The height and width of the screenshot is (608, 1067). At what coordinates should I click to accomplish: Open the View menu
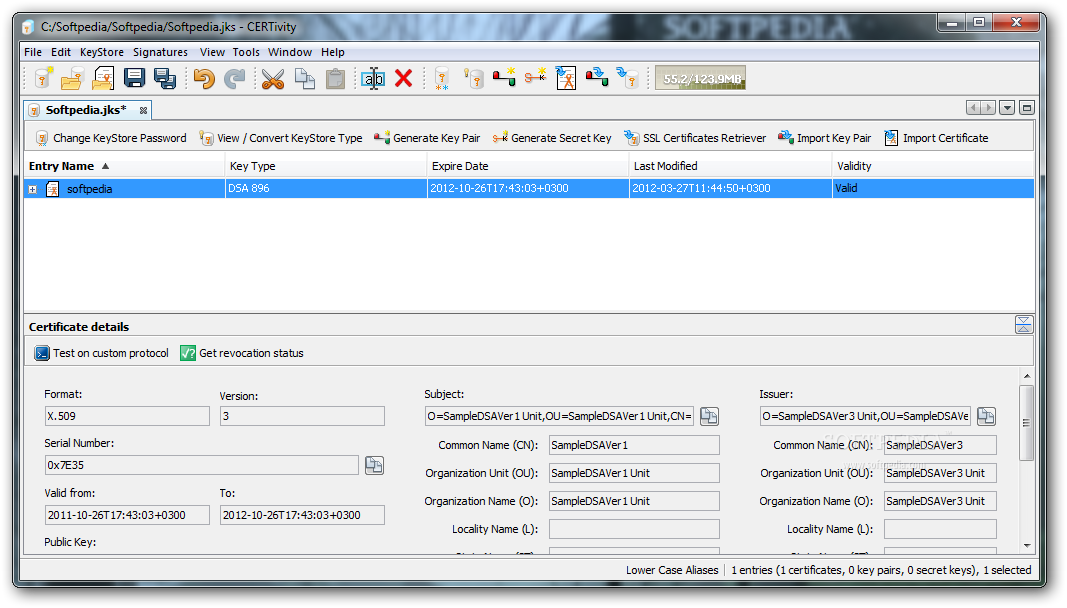pos(212,52)
